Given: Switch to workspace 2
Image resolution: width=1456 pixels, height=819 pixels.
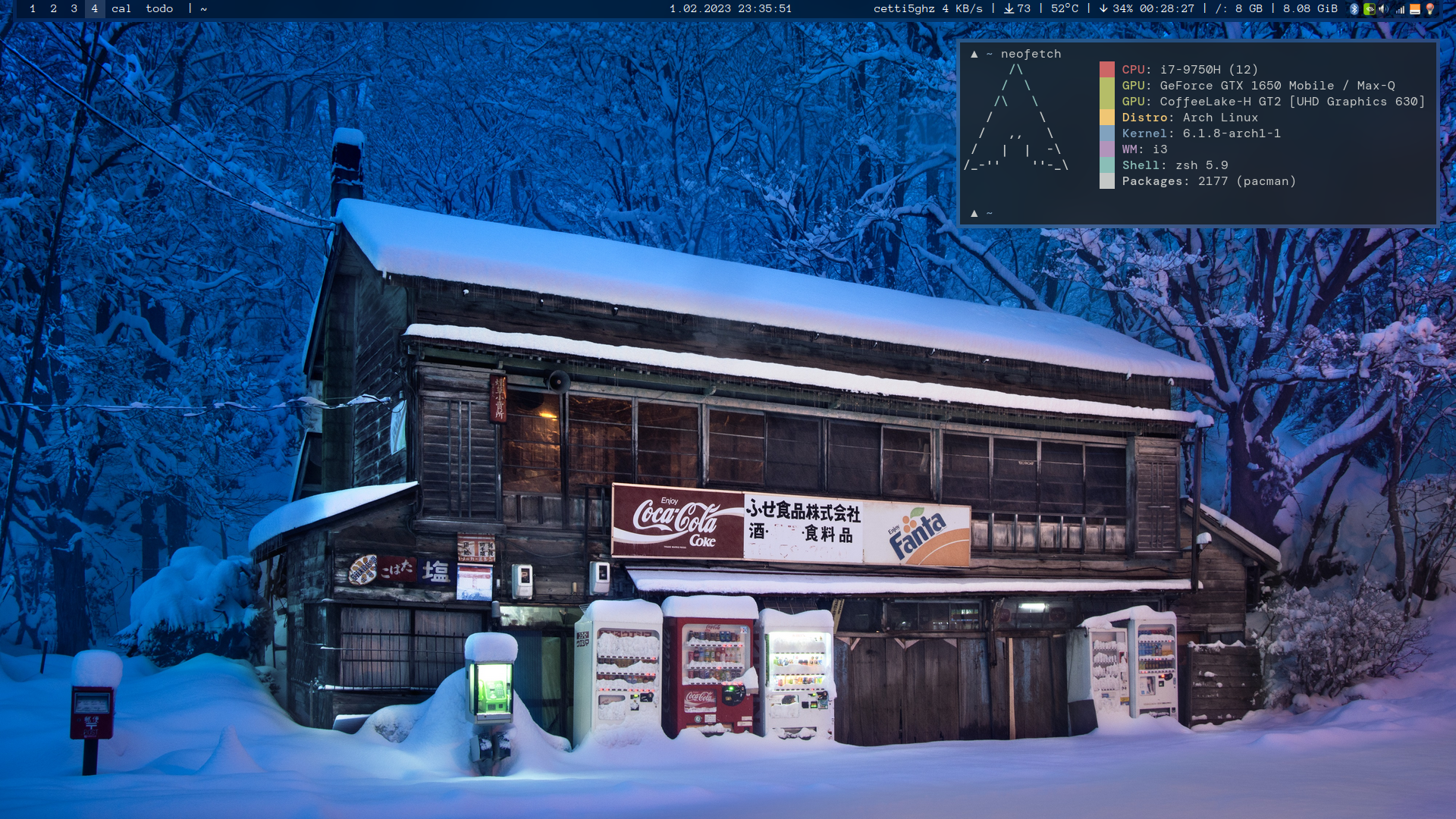Looking at the screenshot, I should 54,9.
